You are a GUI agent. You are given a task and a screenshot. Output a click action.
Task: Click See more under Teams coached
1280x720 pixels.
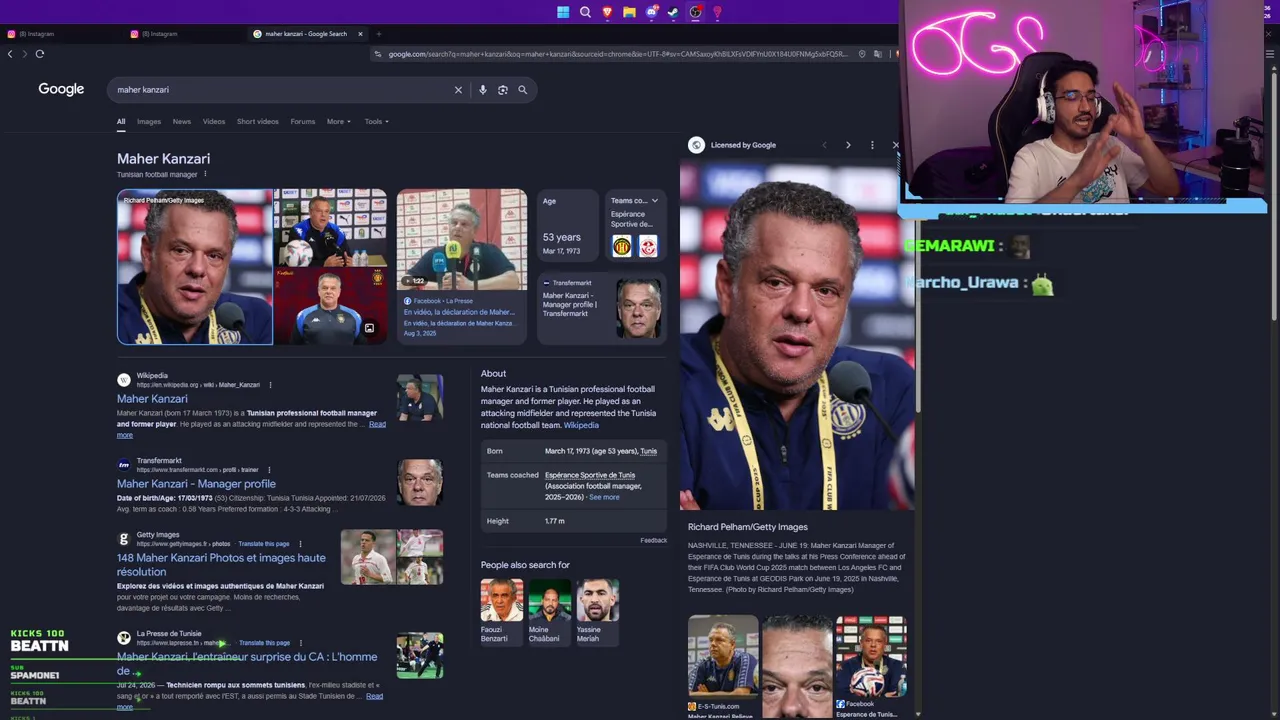point(604,497)
